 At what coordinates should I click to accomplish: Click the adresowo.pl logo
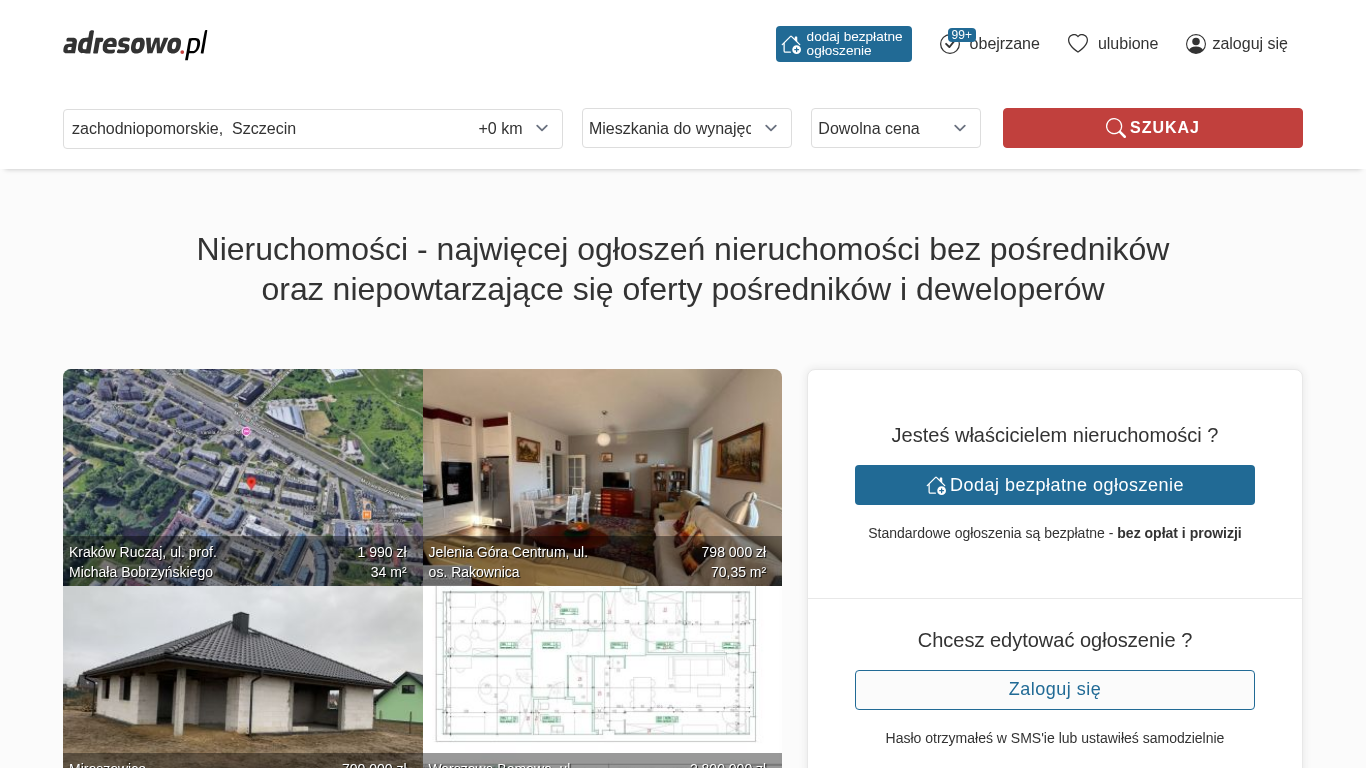135,44
